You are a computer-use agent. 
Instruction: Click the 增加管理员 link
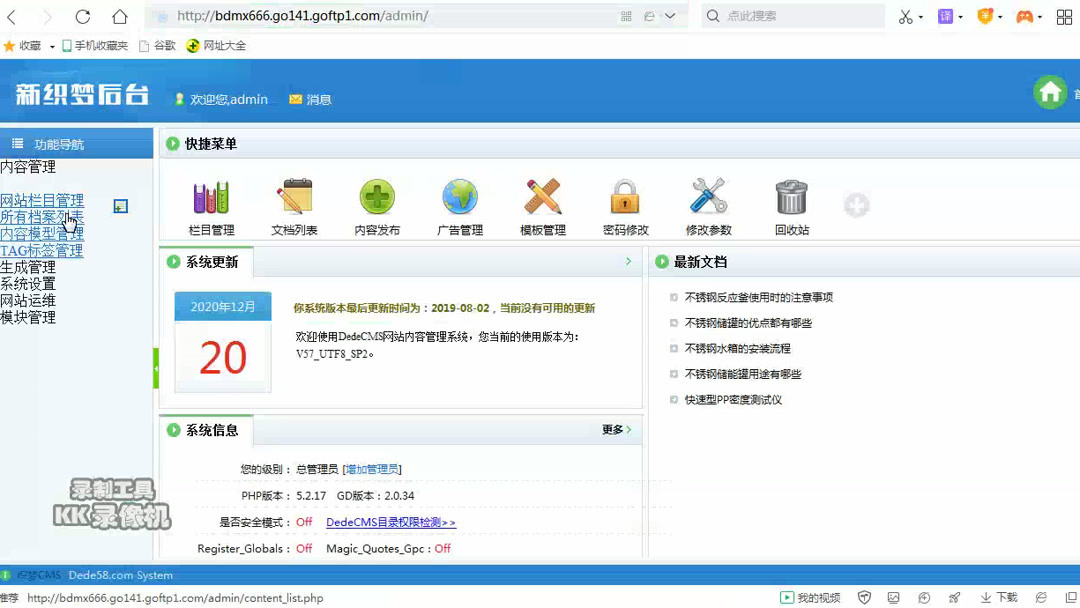(370, 467)
